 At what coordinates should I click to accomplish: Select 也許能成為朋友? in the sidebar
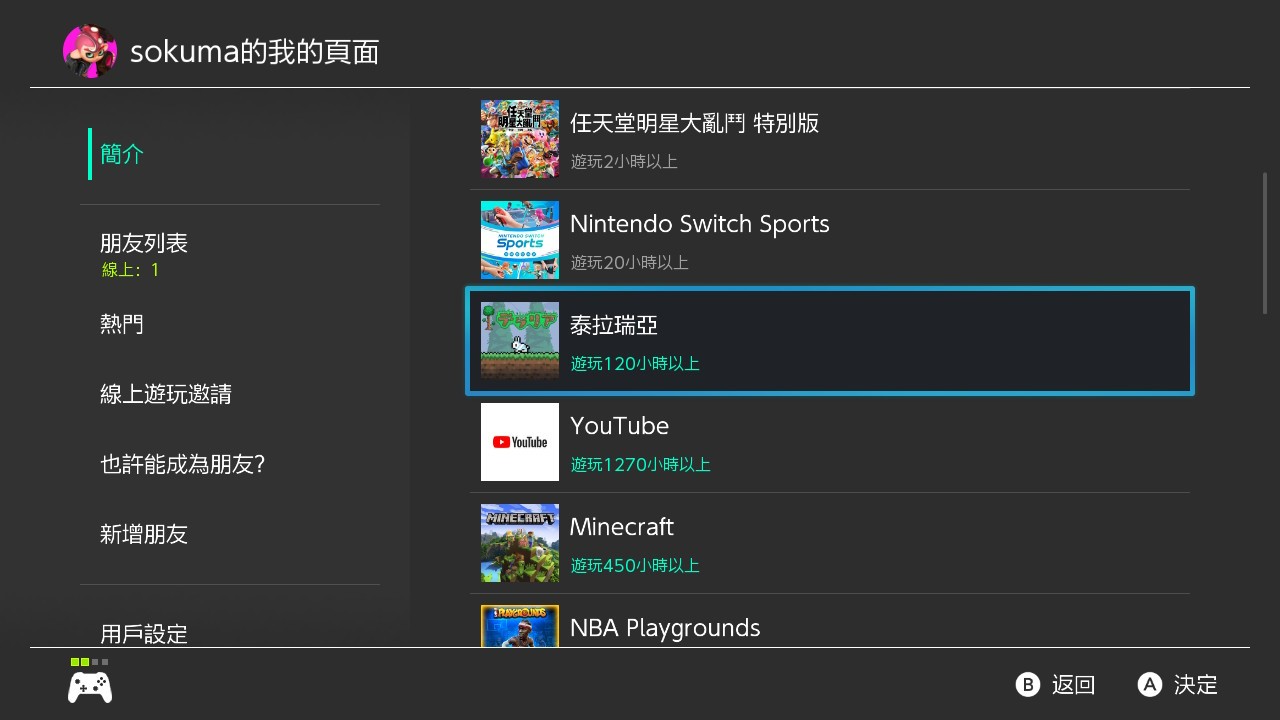183,464
